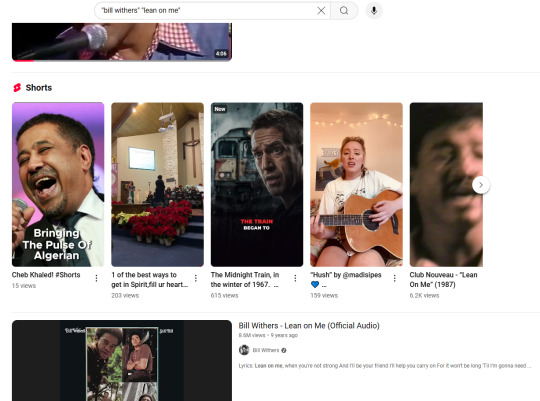
Task: Click the '159 views' text
Action: (x=324, y=296)
